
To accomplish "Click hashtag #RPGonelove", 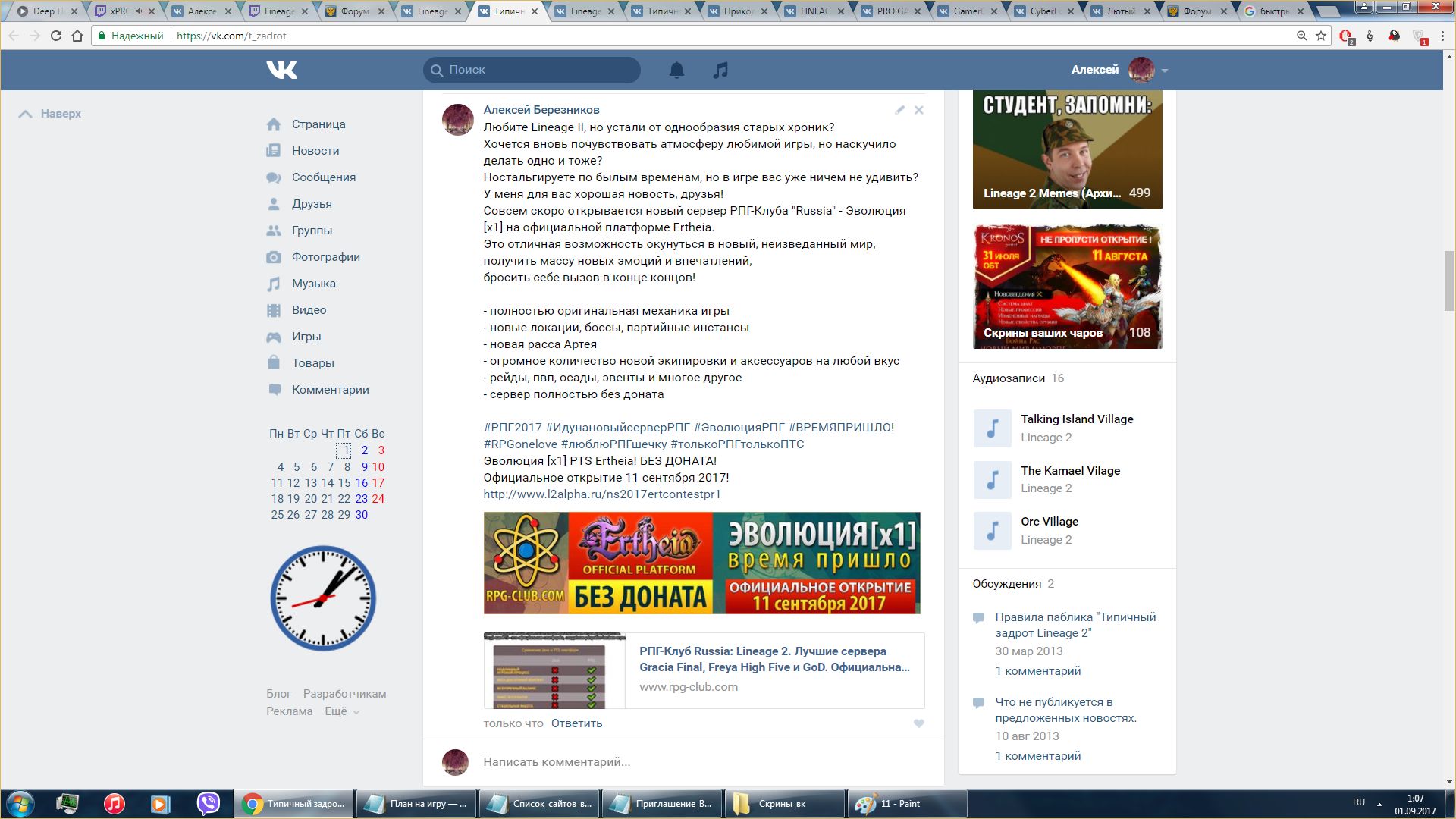I will click(x=520, y=444).
